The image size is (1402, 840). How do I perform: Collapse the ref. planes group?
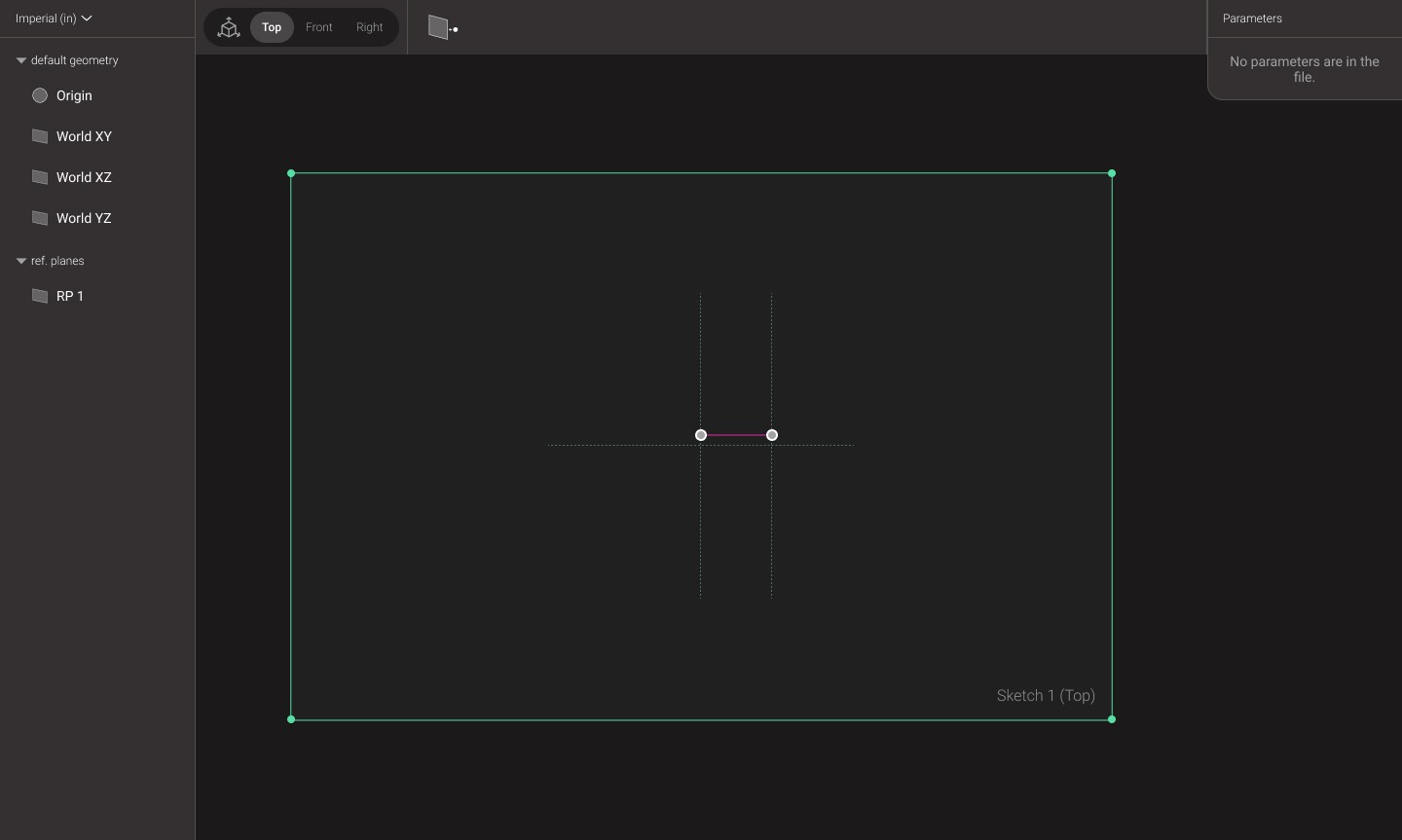pos(21,261)
